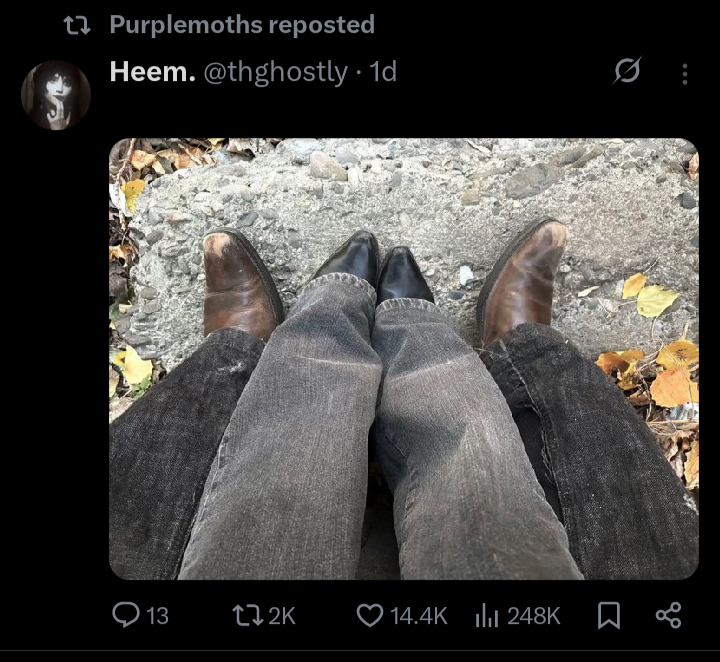This screenshot has width=720, height=662.
Task: Bookmark this post
Action: click(609, 615)
